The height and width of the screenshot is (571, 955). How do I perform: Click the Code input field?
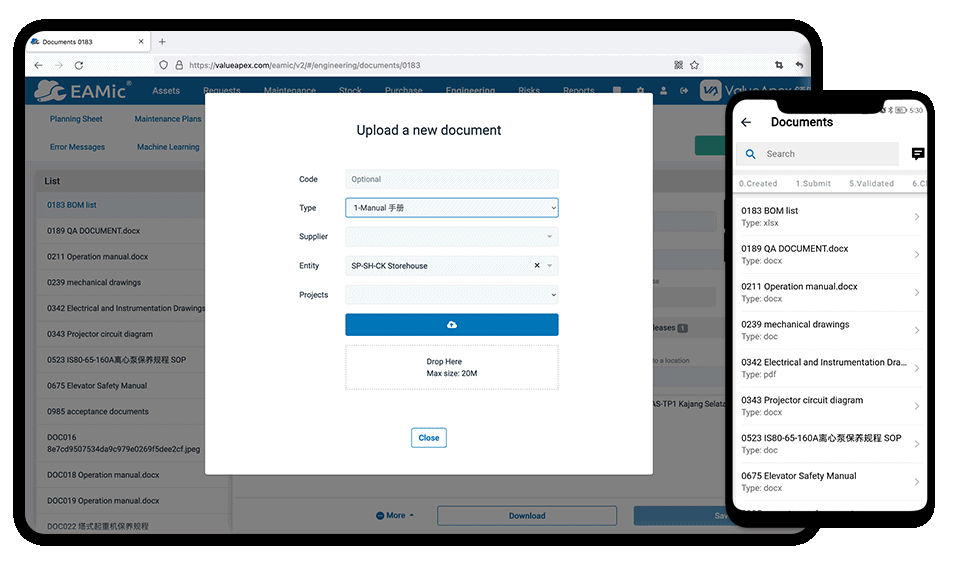click(451, 179)
